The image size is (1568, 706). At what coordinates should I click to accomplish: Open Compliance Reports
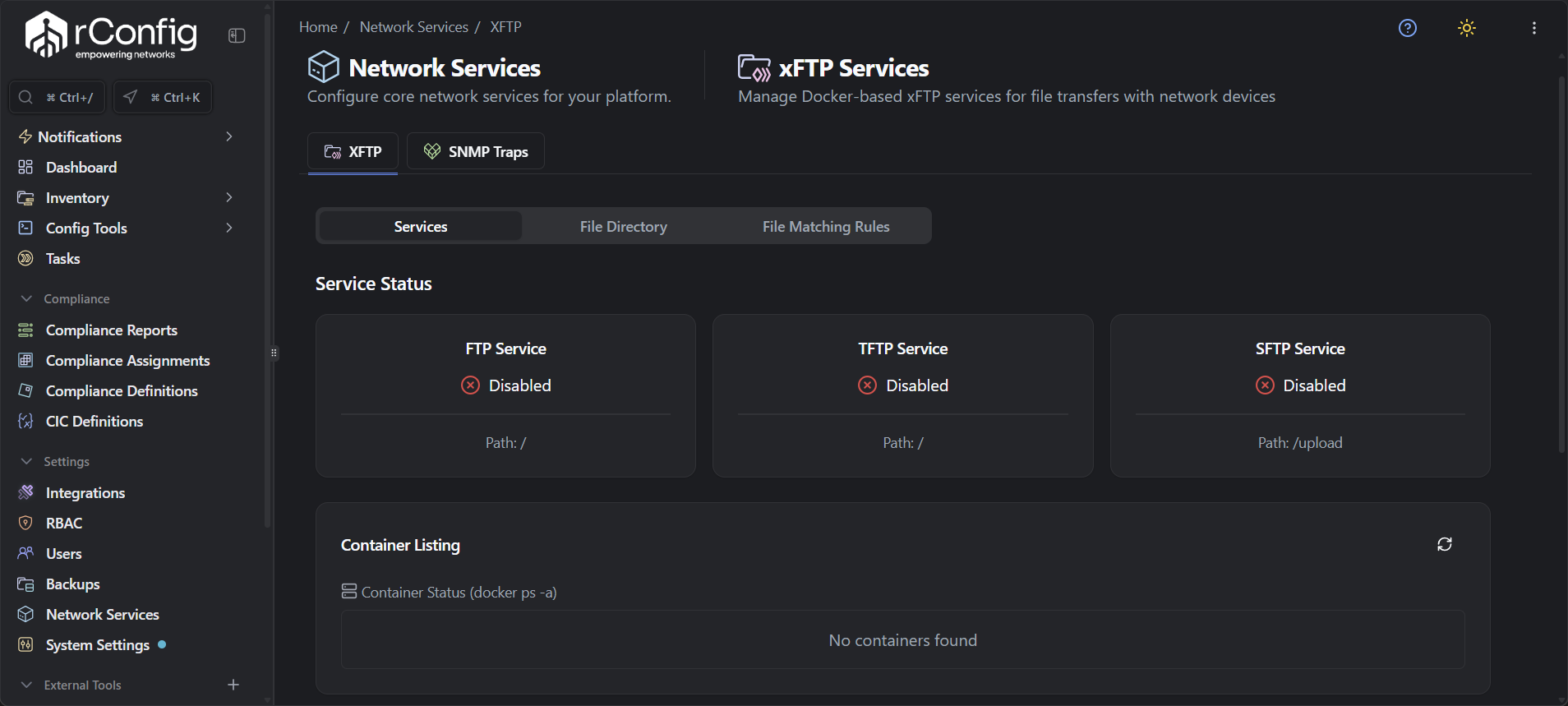[112, 330]
